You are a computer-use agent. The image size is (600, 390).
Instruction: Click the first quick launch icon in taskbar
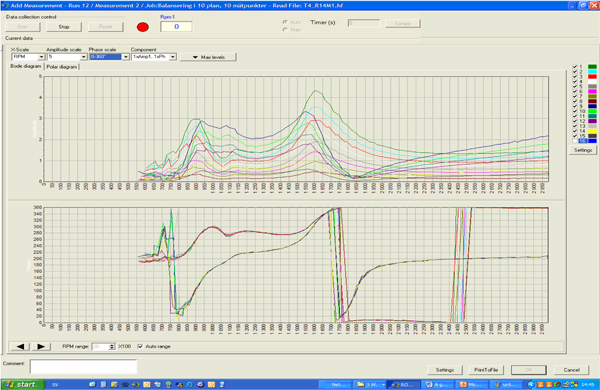(x=92, y=385)
